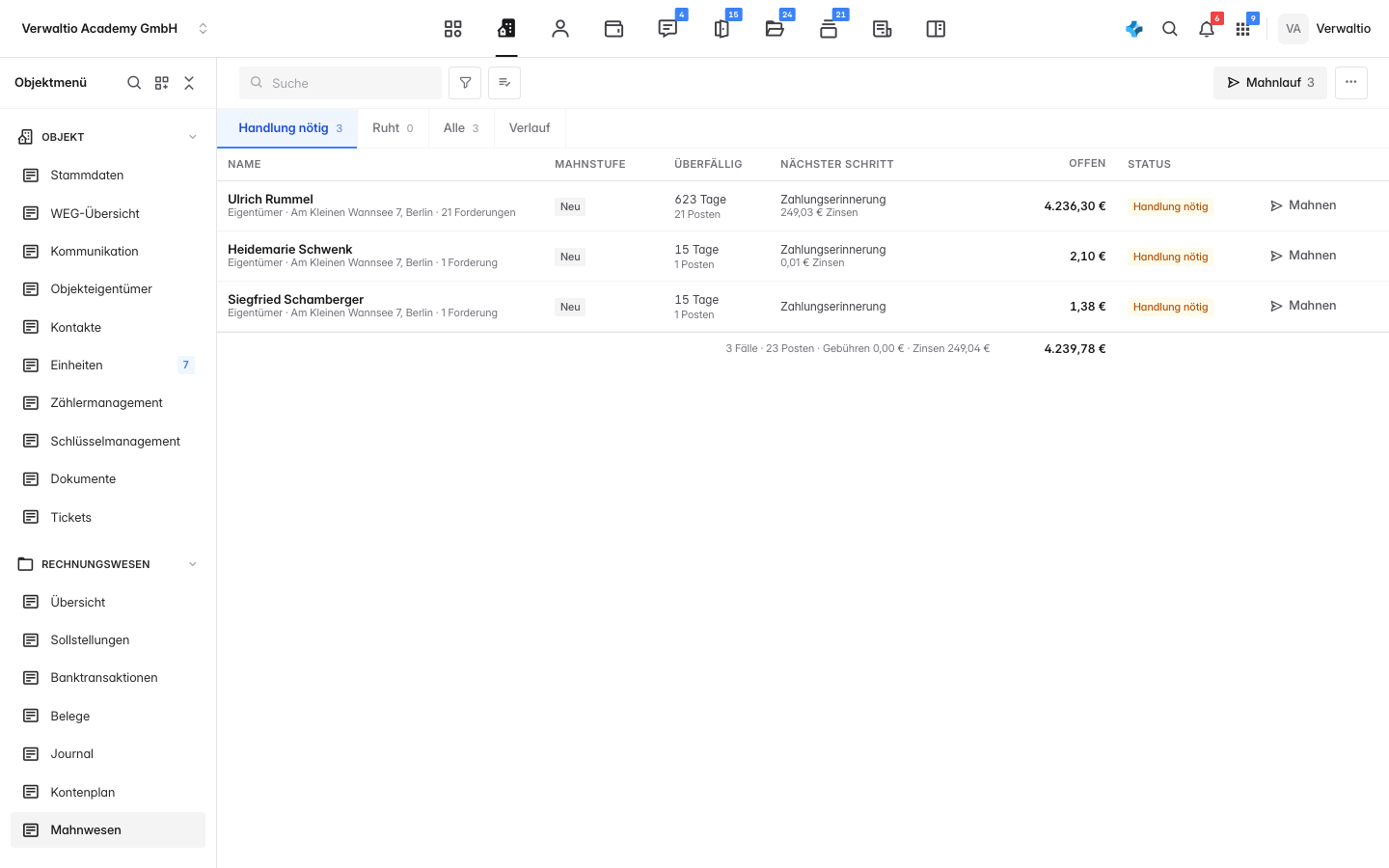The image size is (1389, 868).
Task: Open Sollstellungen in the sidebar
Action: pyautogui.click(x=108, y=640)
